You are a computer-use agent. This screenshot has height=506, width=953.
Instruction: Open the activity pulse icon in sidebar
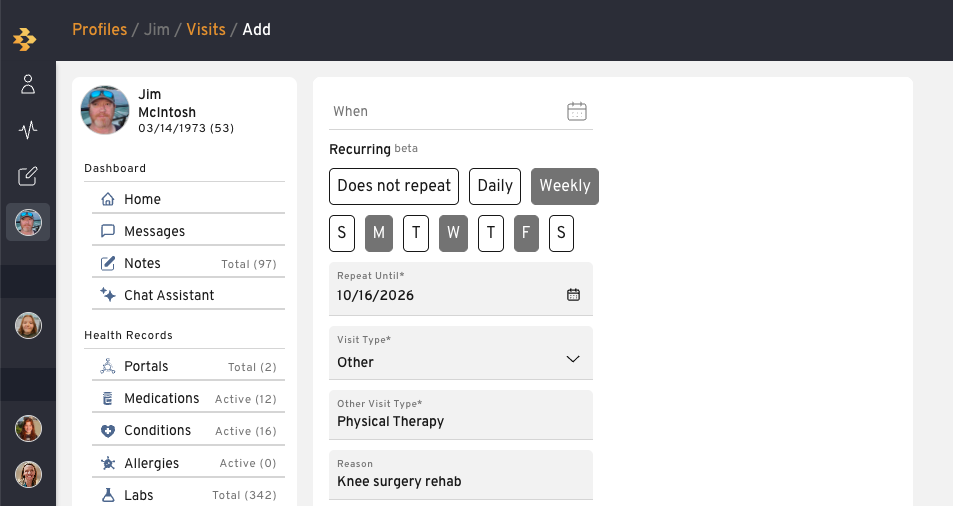(28, 129)
